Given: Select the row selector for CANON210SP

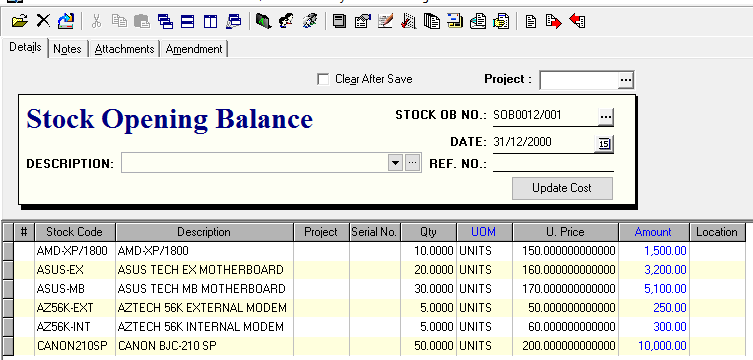Looking at the screenshot, I should pos(8,346).
